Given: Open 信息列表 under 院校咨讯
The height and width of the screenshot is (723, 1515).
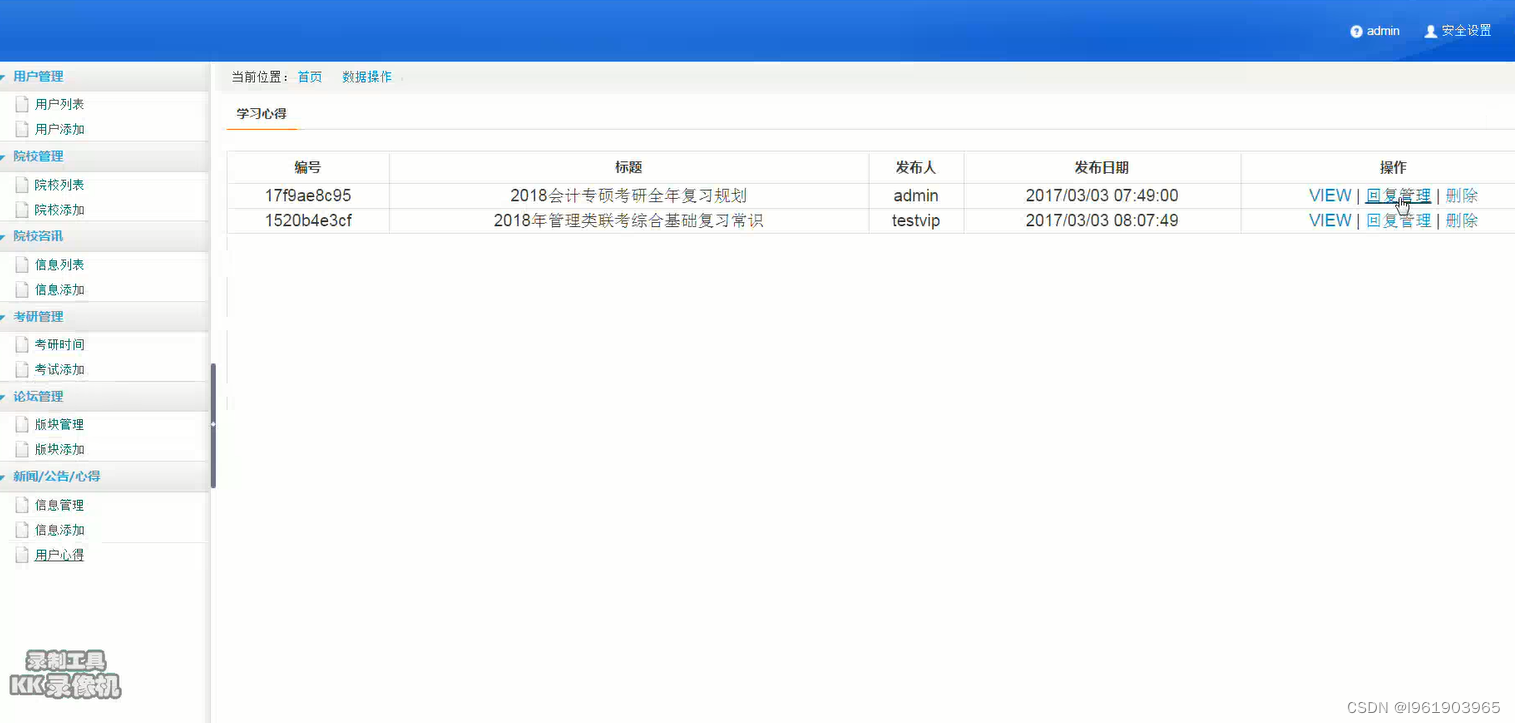Looking at the screenshot, I should 59,265.
